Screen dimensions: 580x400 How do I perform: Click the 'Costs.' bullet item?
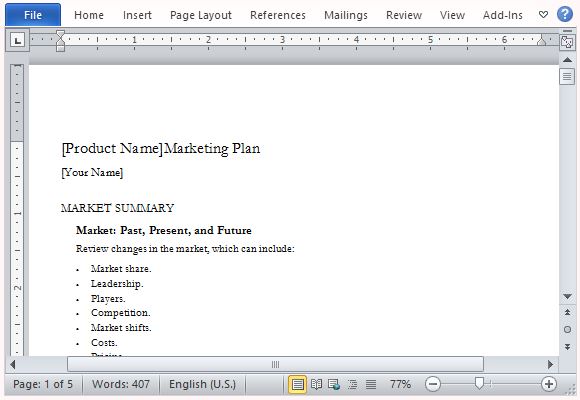[104, 343]
